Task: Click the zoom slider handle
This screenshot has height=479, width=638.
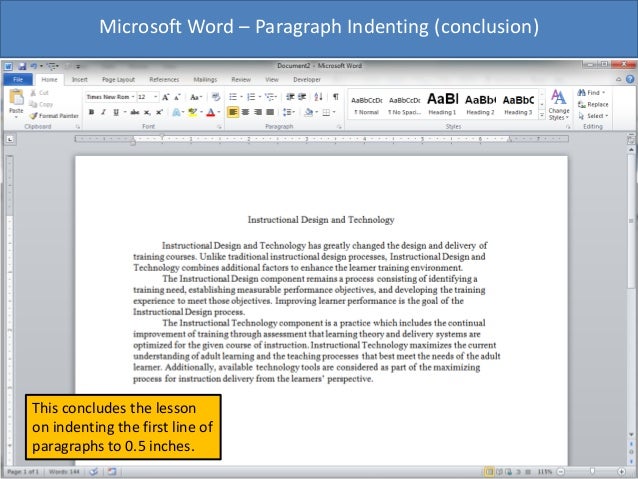Action: (592, 471)
